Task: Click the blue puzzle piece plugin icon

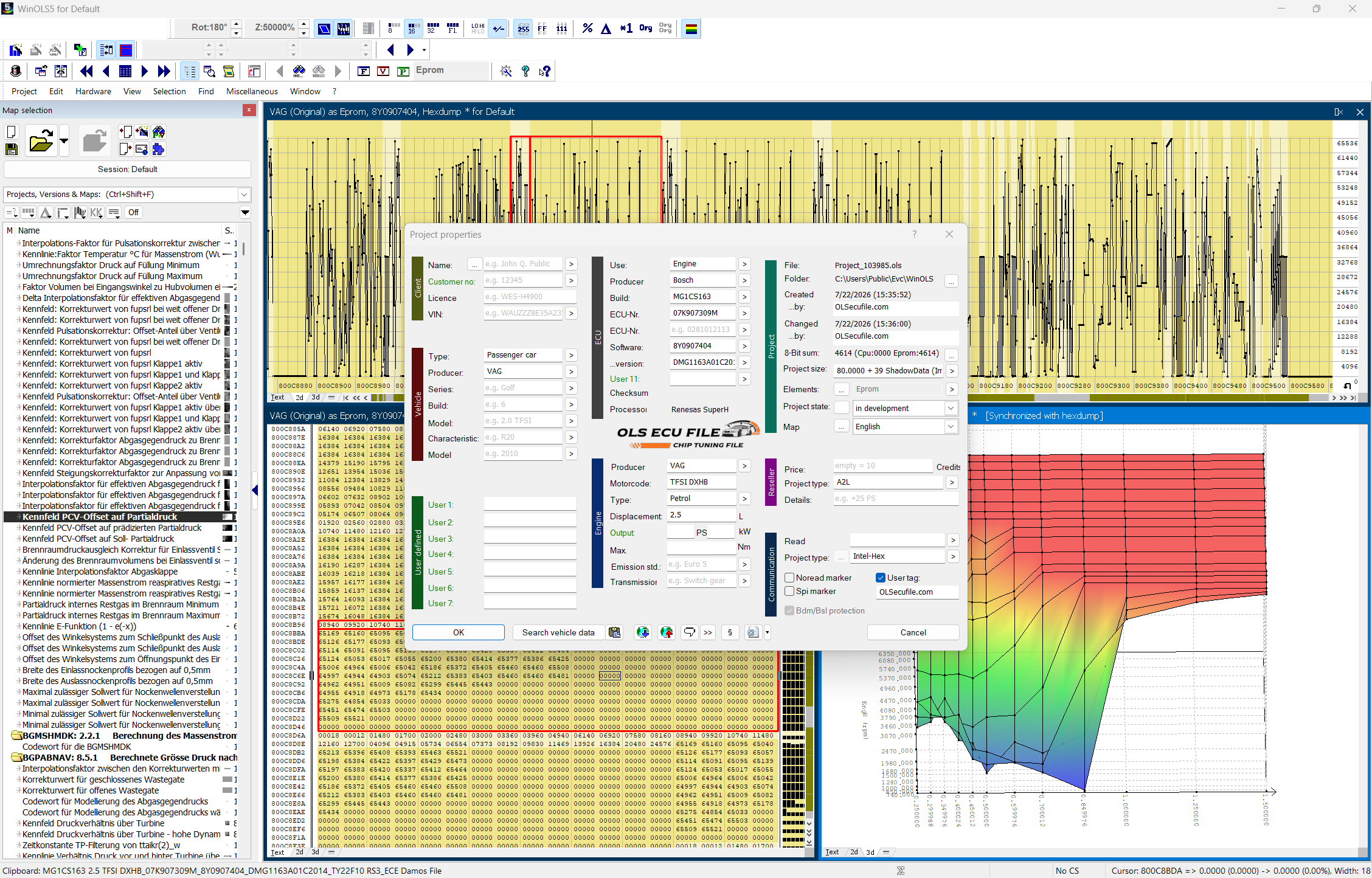Action: (x=159, y=149)
